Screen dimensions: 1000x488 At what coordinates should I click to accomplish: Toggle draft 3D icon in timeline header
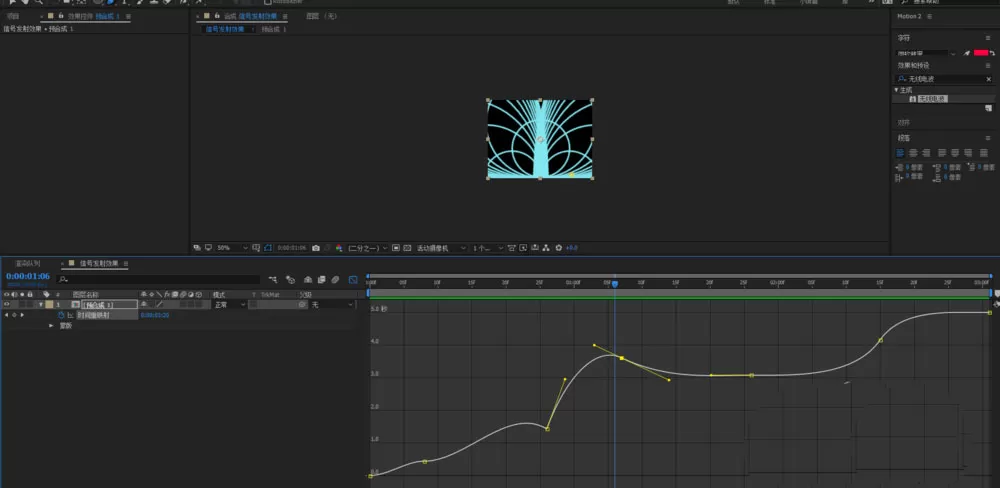click(x=290, y=280)
